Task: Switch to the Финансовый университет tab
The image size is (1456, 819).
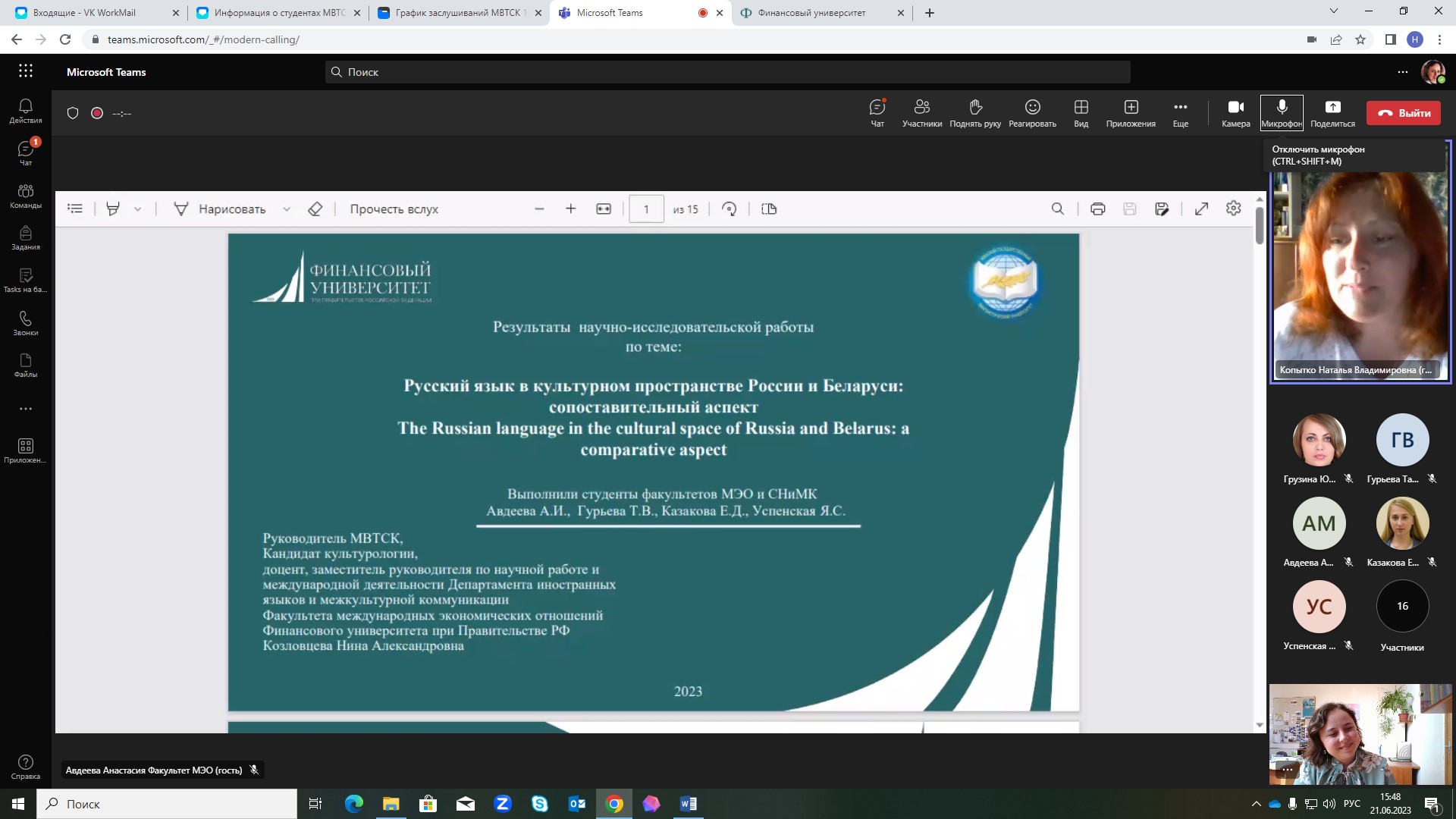Action: click(811, 13)
